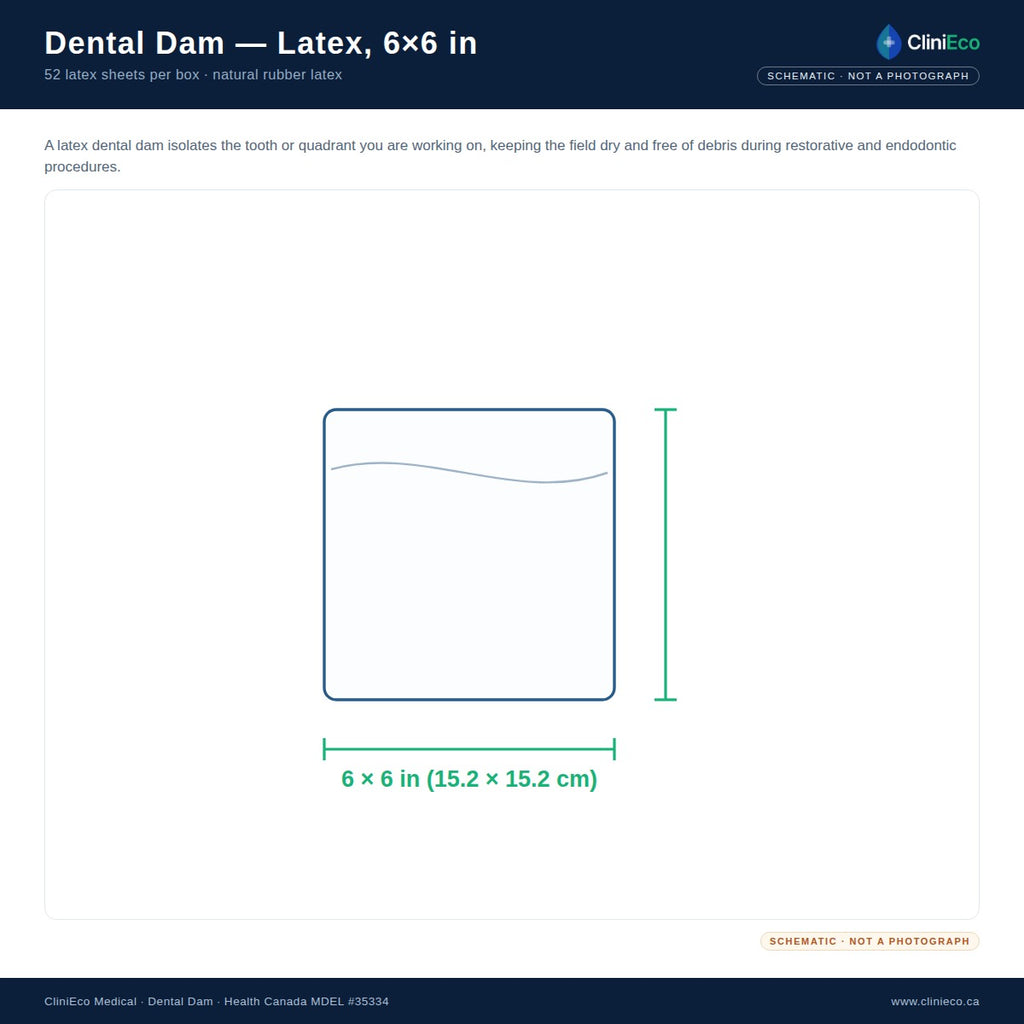Click the Health Canada MDEL #35334 footer text
Screen dimensions: 1024x1024
pos(306,1001)
